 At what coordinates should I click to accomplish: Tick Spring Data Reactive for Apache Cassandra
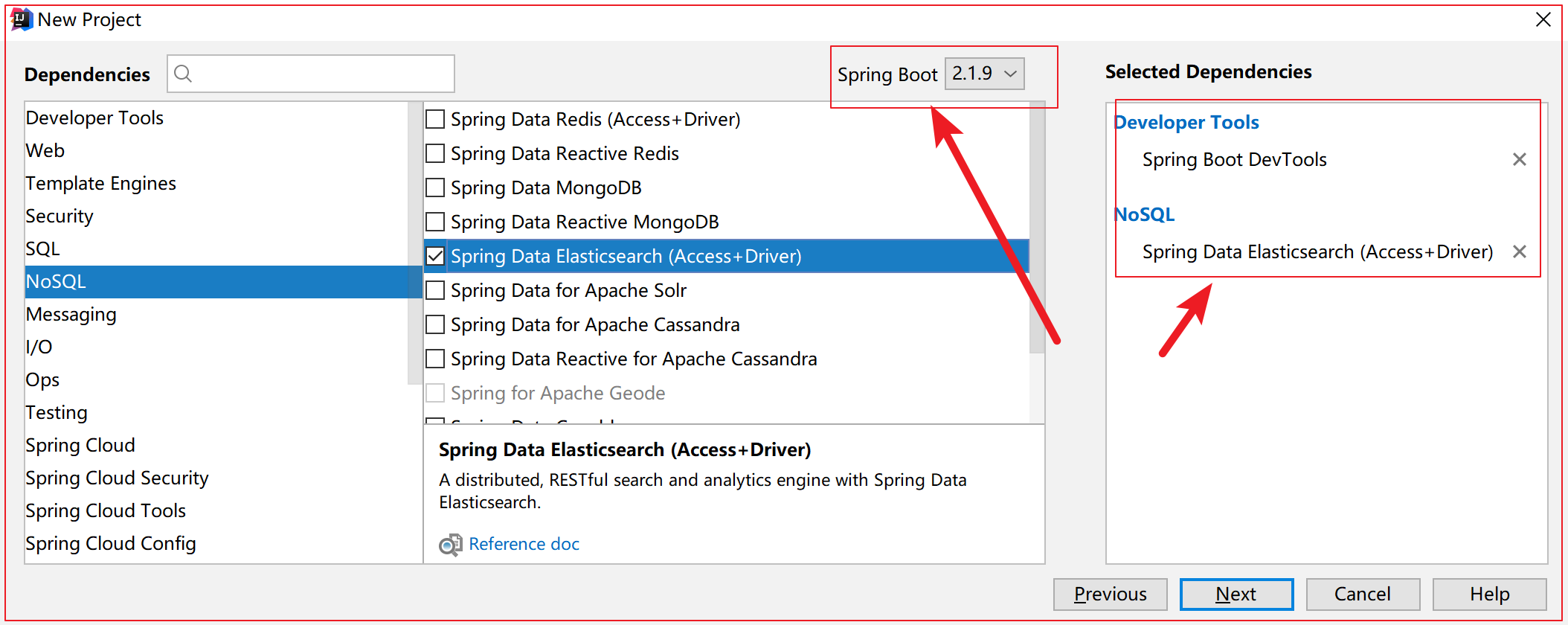(x=435, y=359)
